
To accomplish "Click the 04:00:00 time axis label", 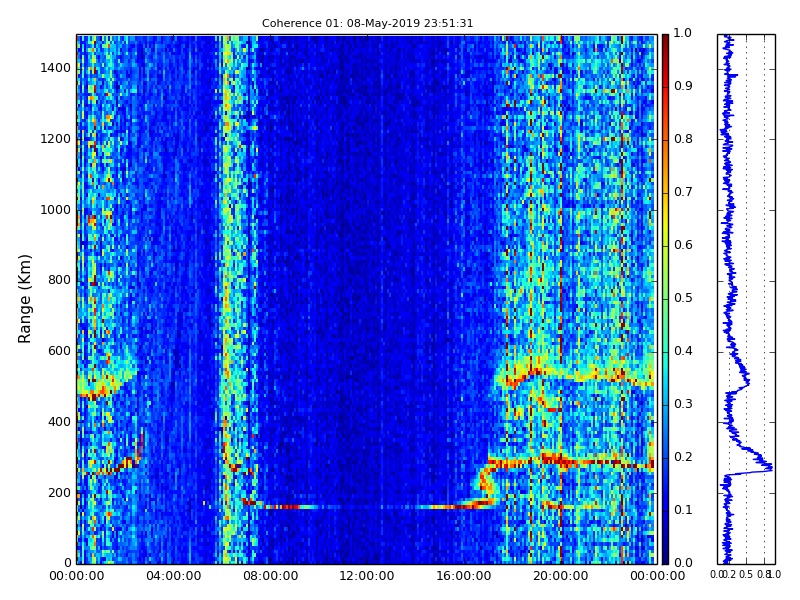I will tap(173, 577).
